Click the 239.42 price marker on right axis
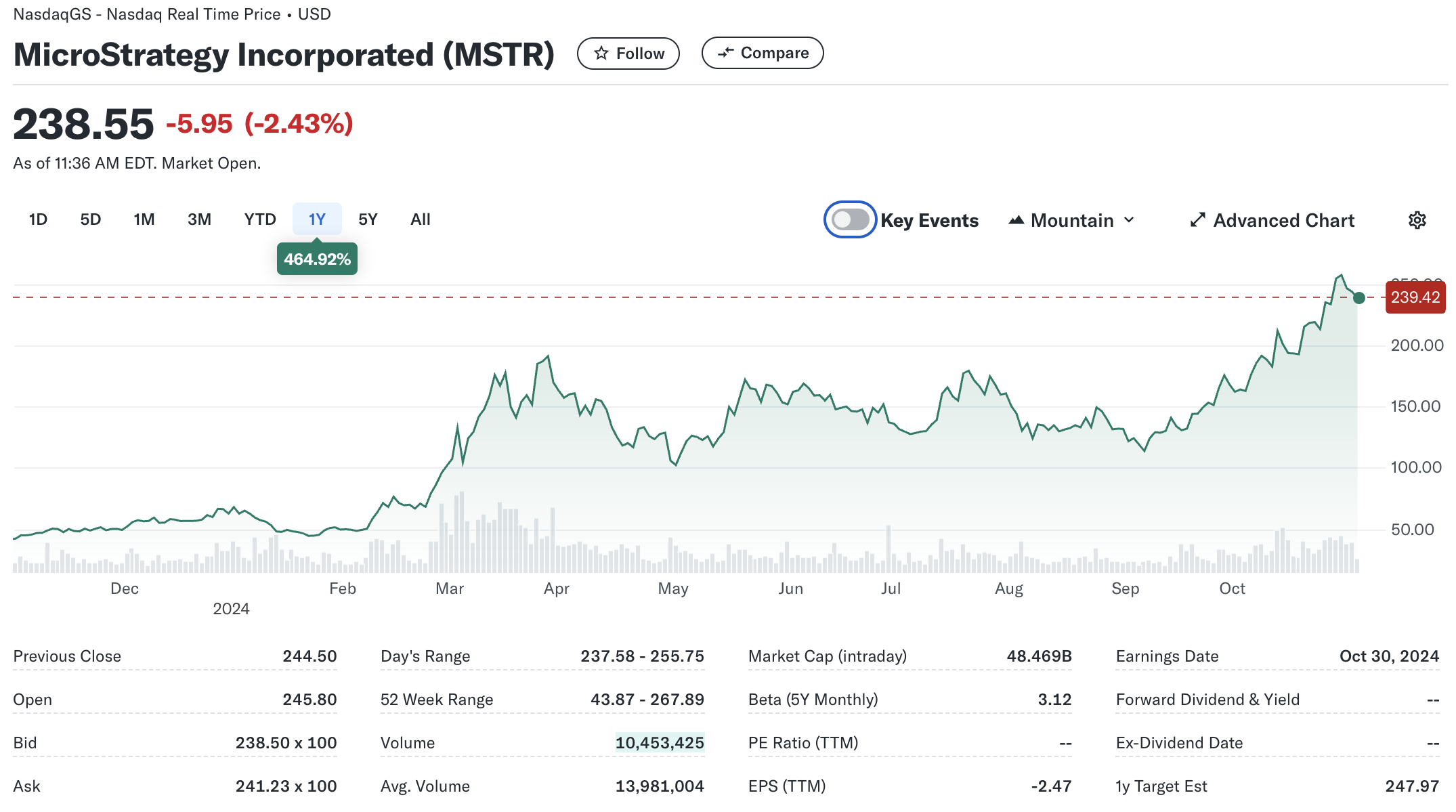This screenshot has width=1456, height=812. point(1415,297)
